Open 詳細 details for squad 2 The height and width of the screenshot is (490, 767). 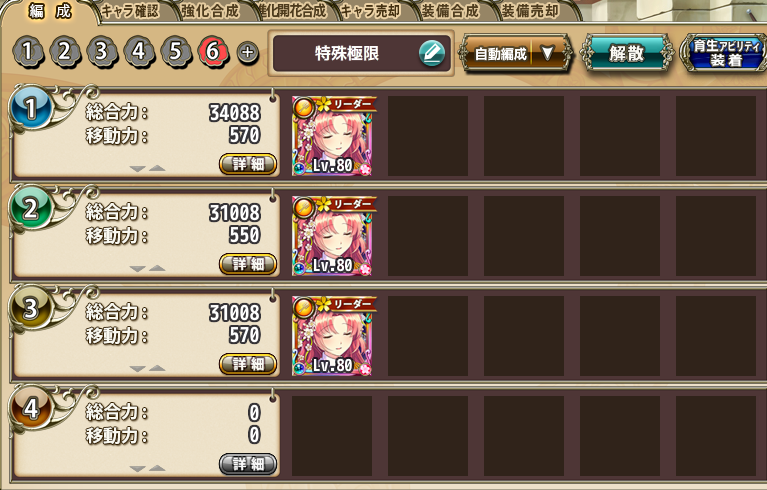[x=248, y=264]
